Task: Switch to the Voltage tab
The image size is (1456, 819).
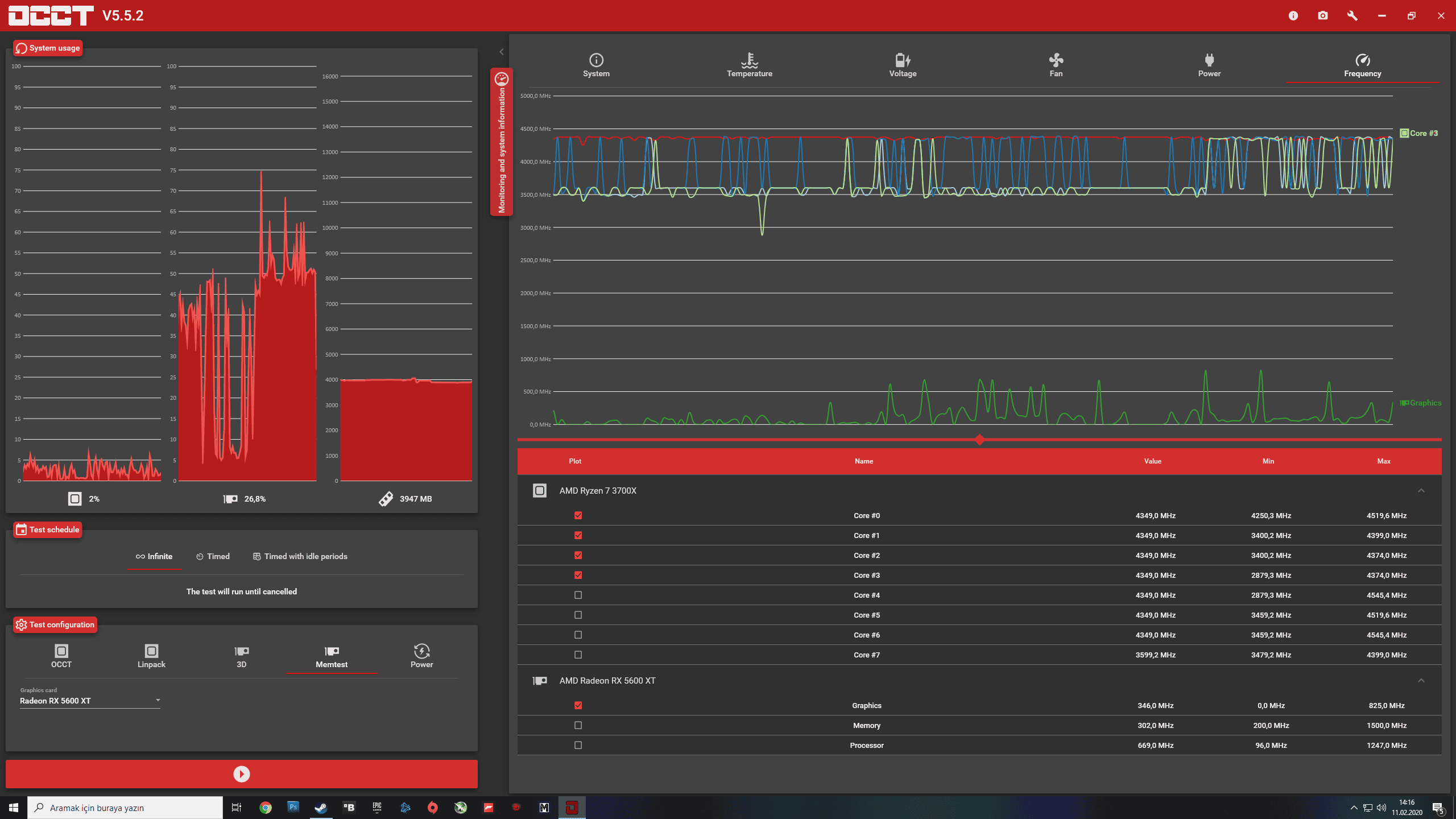Action: [x=903, y=65]
